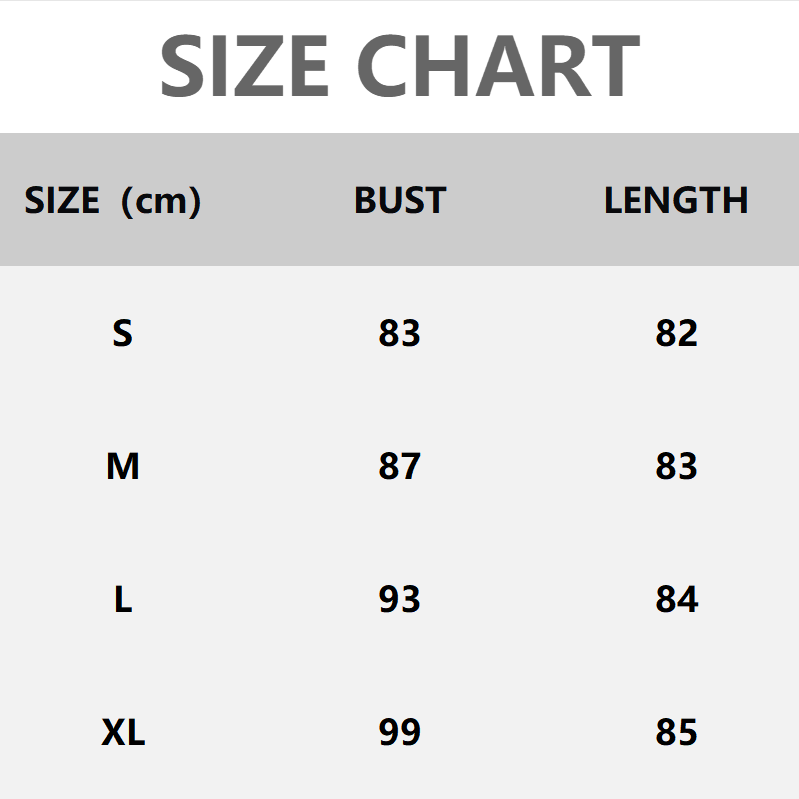Viewport: 799px width, 799px height.
Task: Click the length value 82 for size S
Action: pos(676,333)
